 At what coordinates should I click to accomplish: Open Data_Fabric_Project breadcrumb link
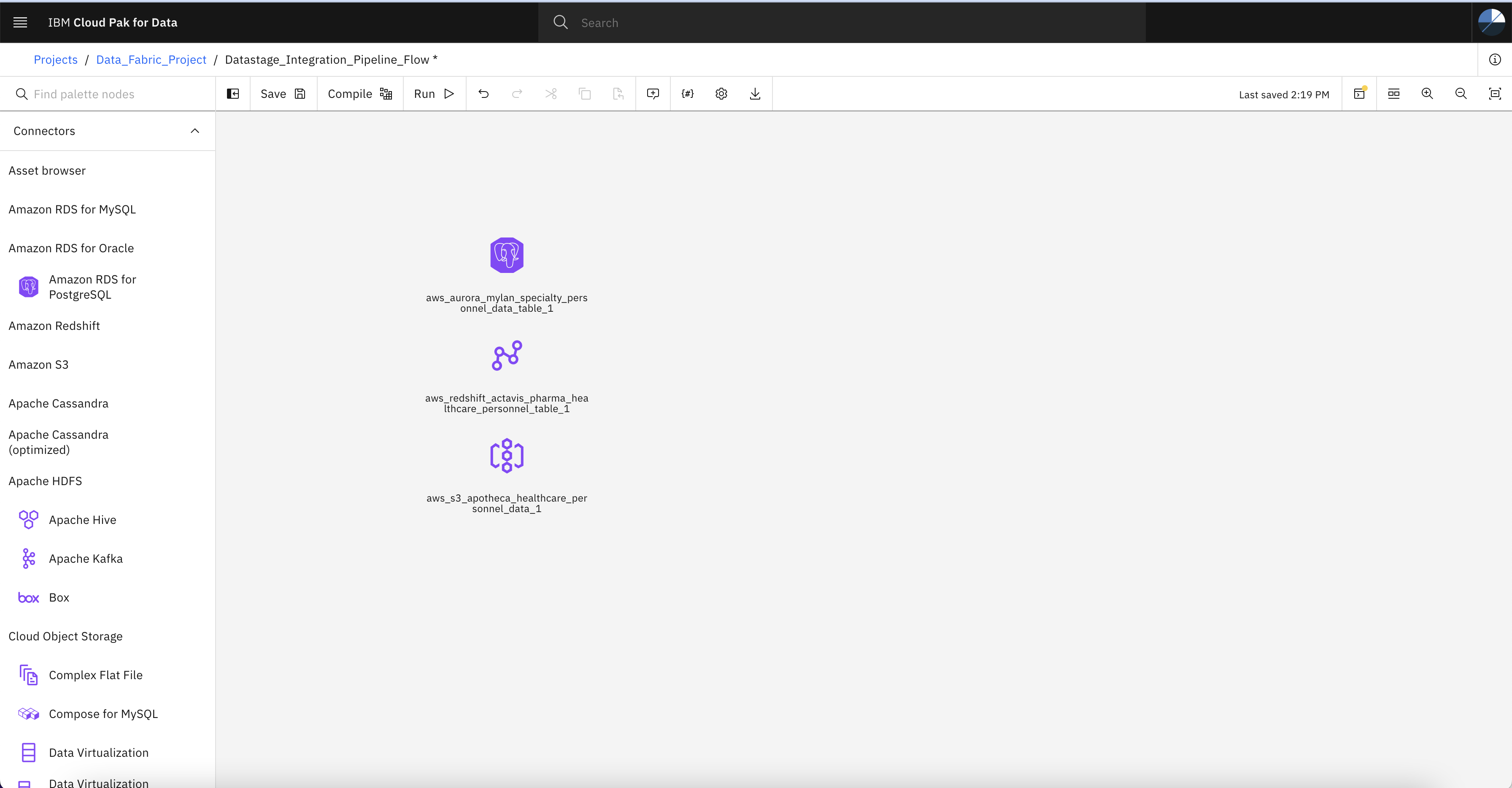point(151,59)
